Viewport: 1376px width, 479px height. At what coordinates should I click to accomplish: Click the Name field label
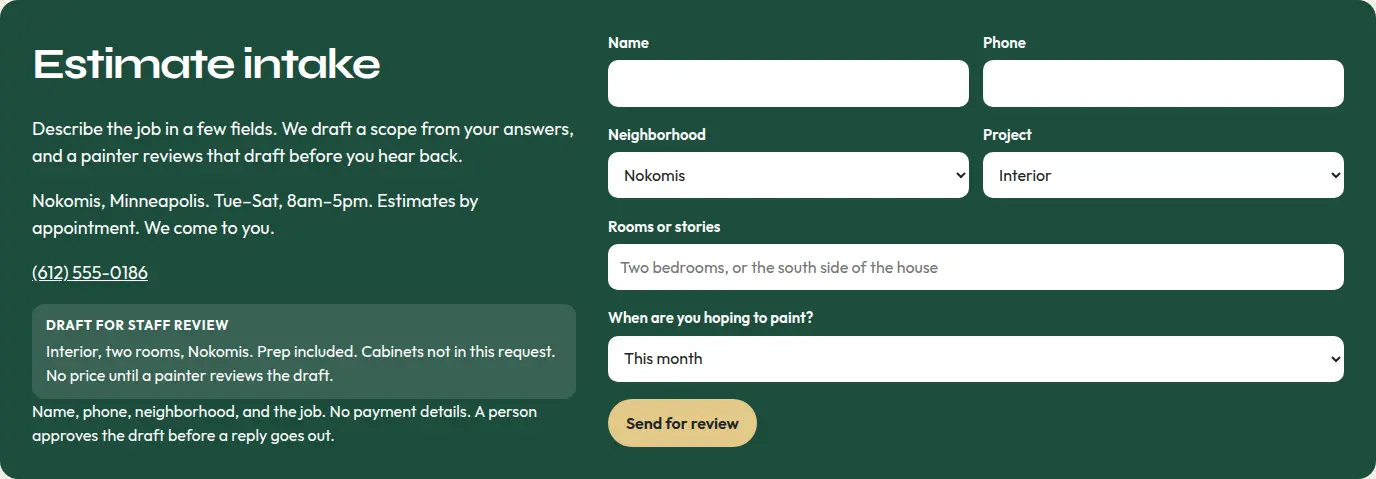point(628,43)
